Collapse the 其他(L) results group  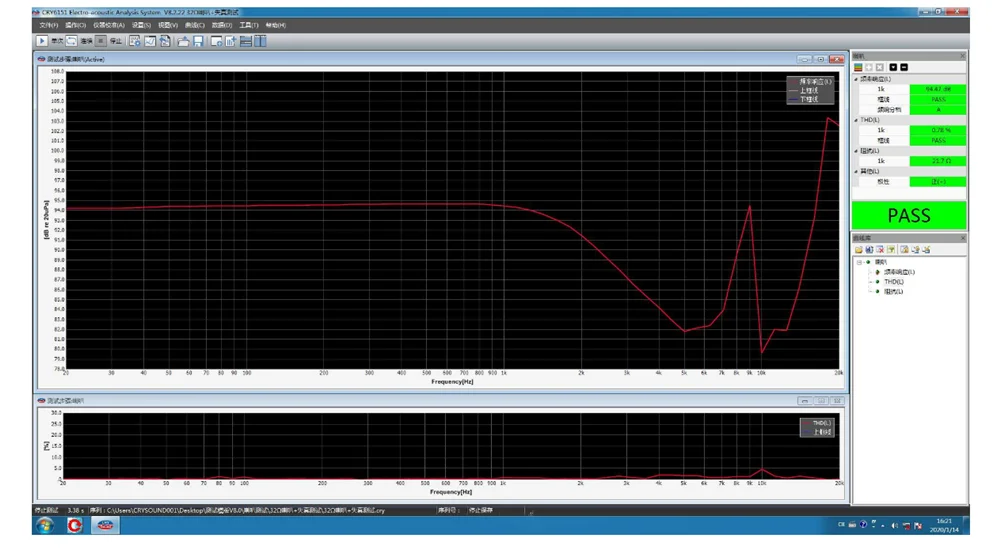coord(856,172)
